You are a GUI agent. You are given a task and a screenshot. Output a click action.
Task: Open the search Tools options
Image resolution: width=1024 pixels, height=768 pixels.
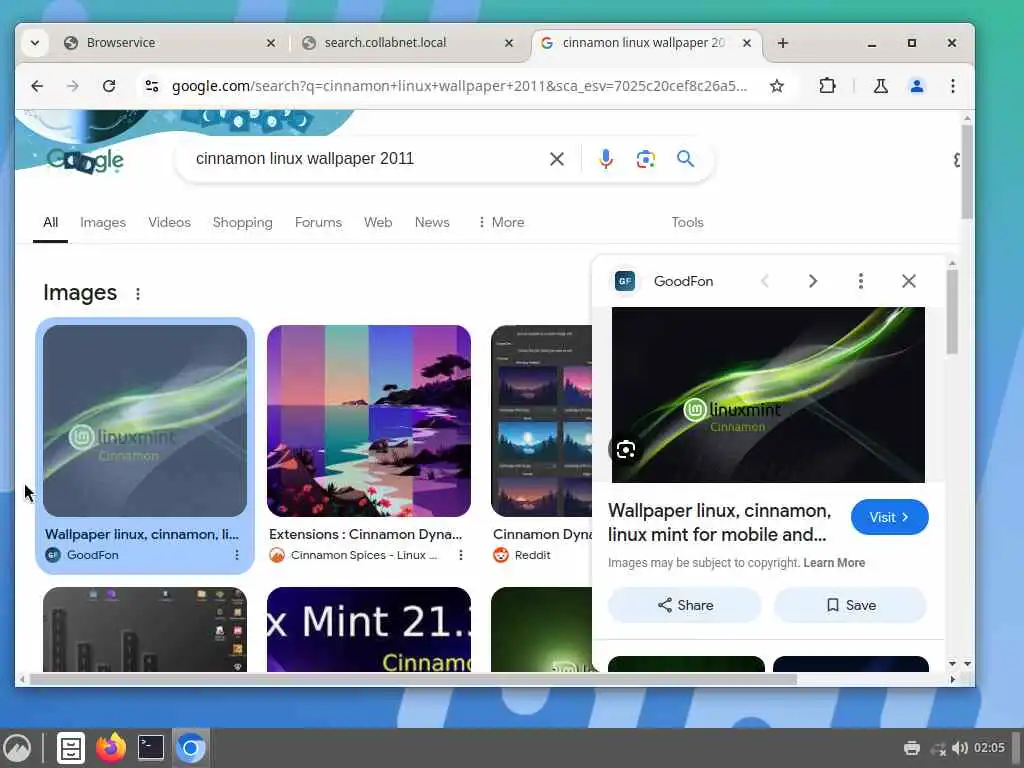pos(687,222)
